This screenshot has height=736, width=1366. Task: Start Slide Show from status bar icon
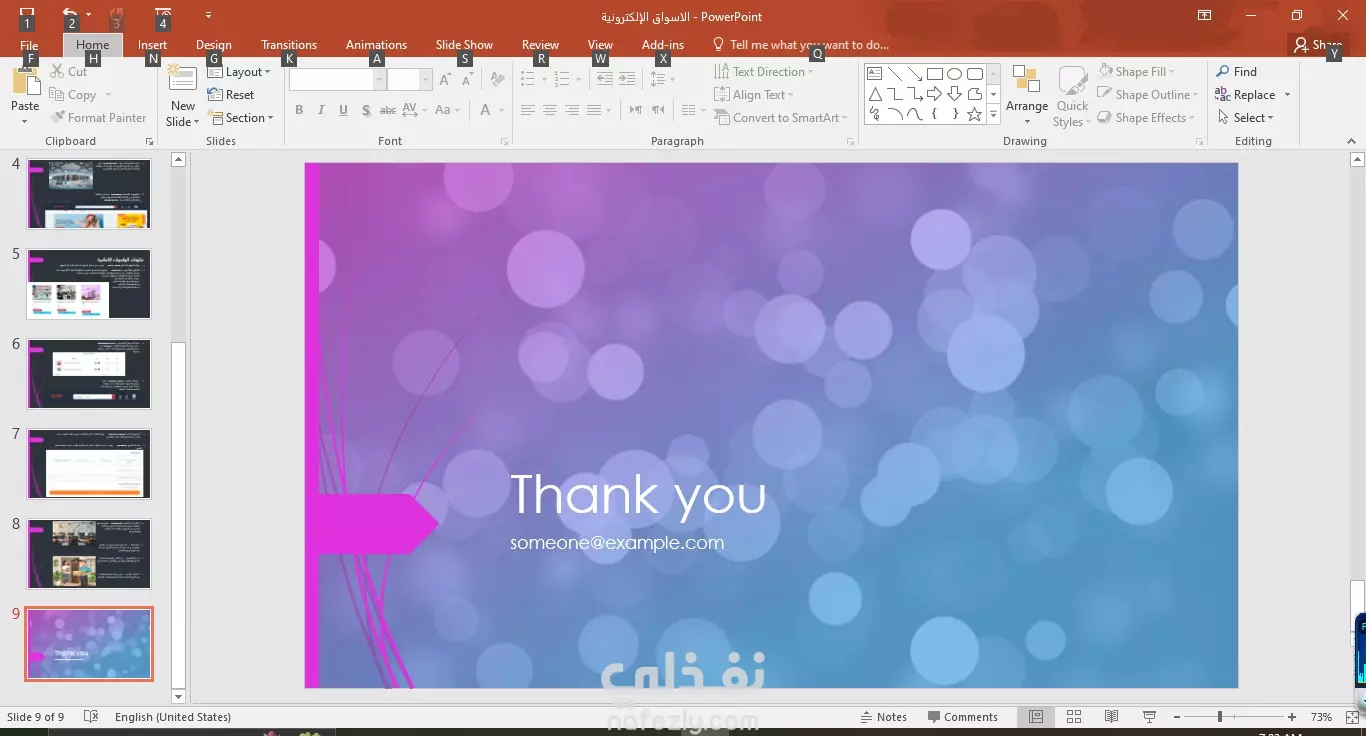click(x=1149, y=717)
